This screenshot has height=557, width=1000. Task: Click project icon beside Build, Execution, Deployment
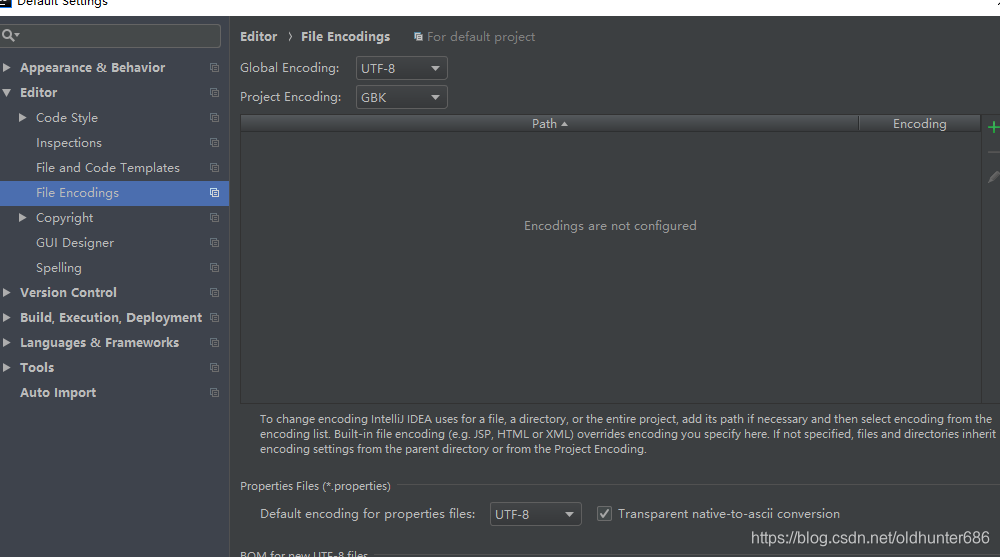[x=214, y=318]
